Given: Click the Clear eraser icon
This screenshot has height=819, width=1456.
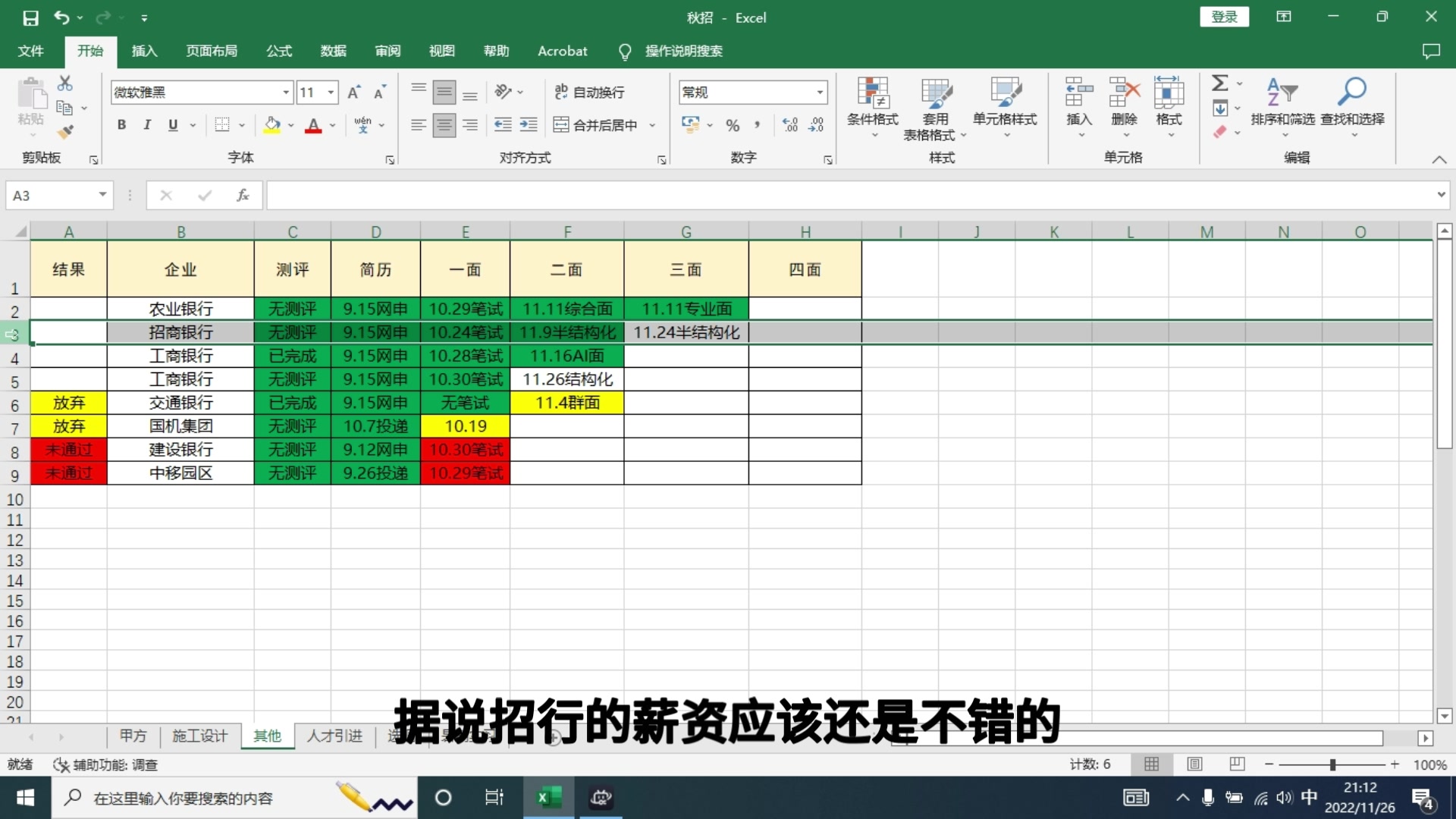Looking at the screenshot, I should coord(1220,132).
